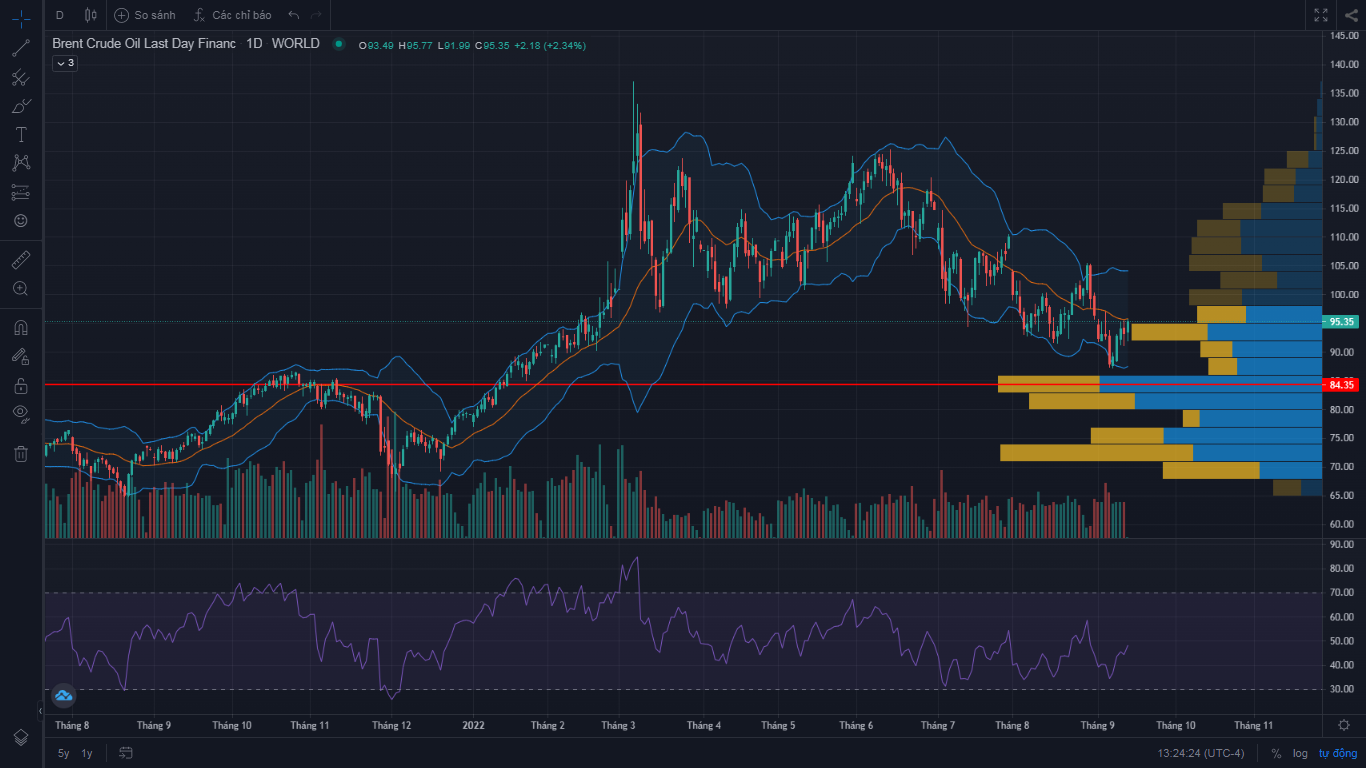Select the brush drawing tool
Viewport: 1366px width, 768px height.
tap(21, 106)
